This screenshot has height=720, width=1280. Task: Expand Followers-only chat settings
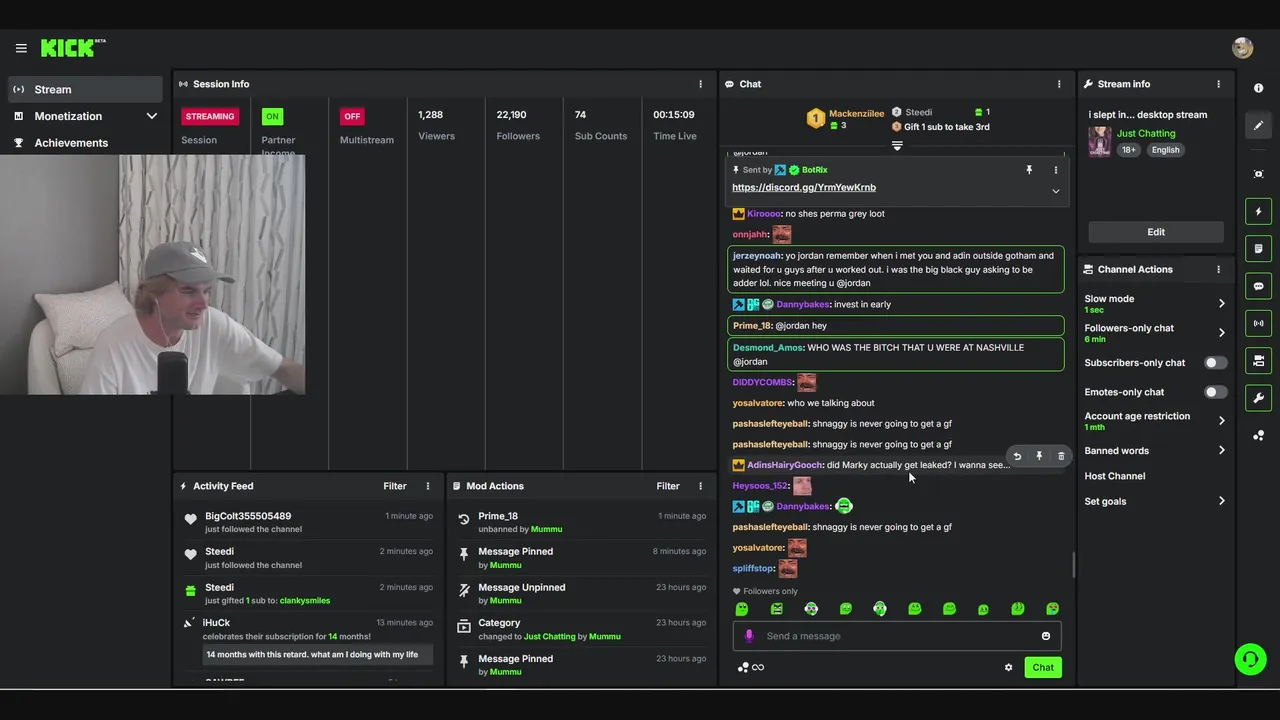1221,332
